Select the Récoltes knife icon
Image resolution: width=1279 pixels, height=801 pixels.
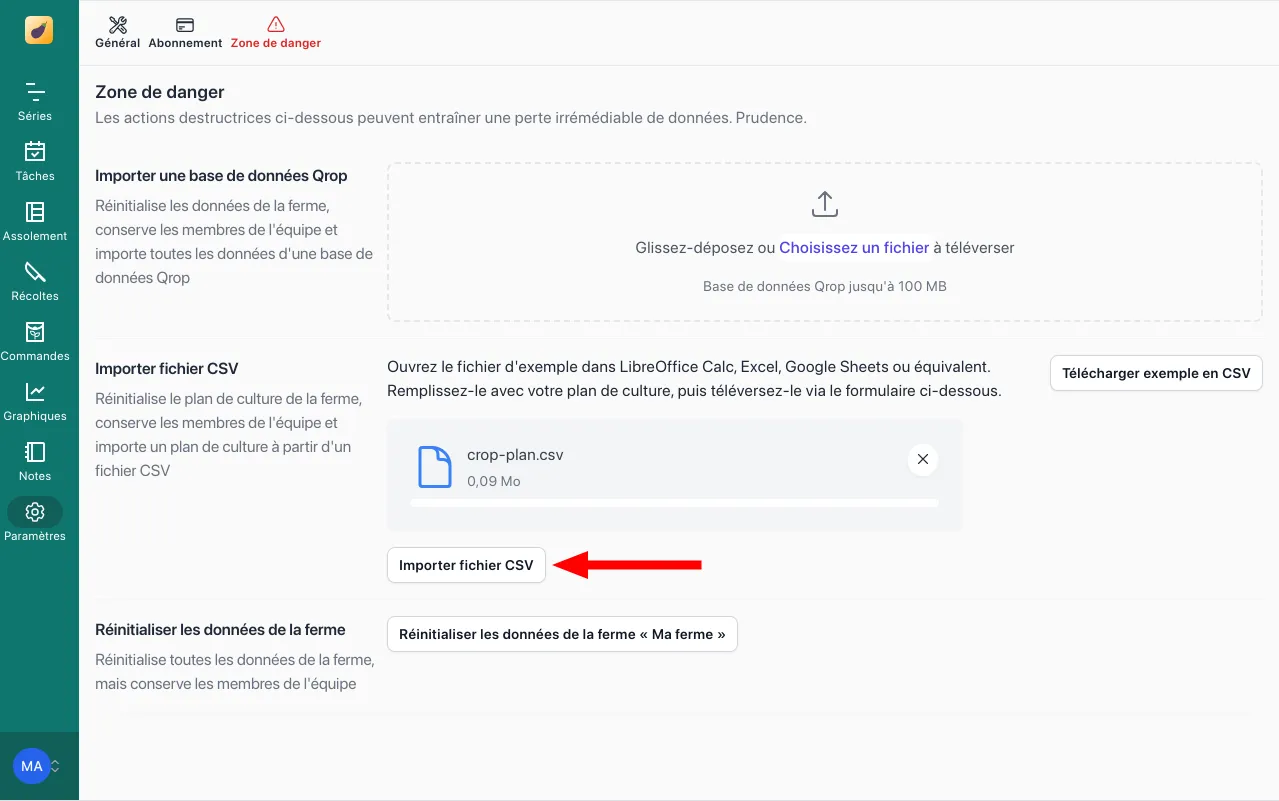(x=34, y=278)
